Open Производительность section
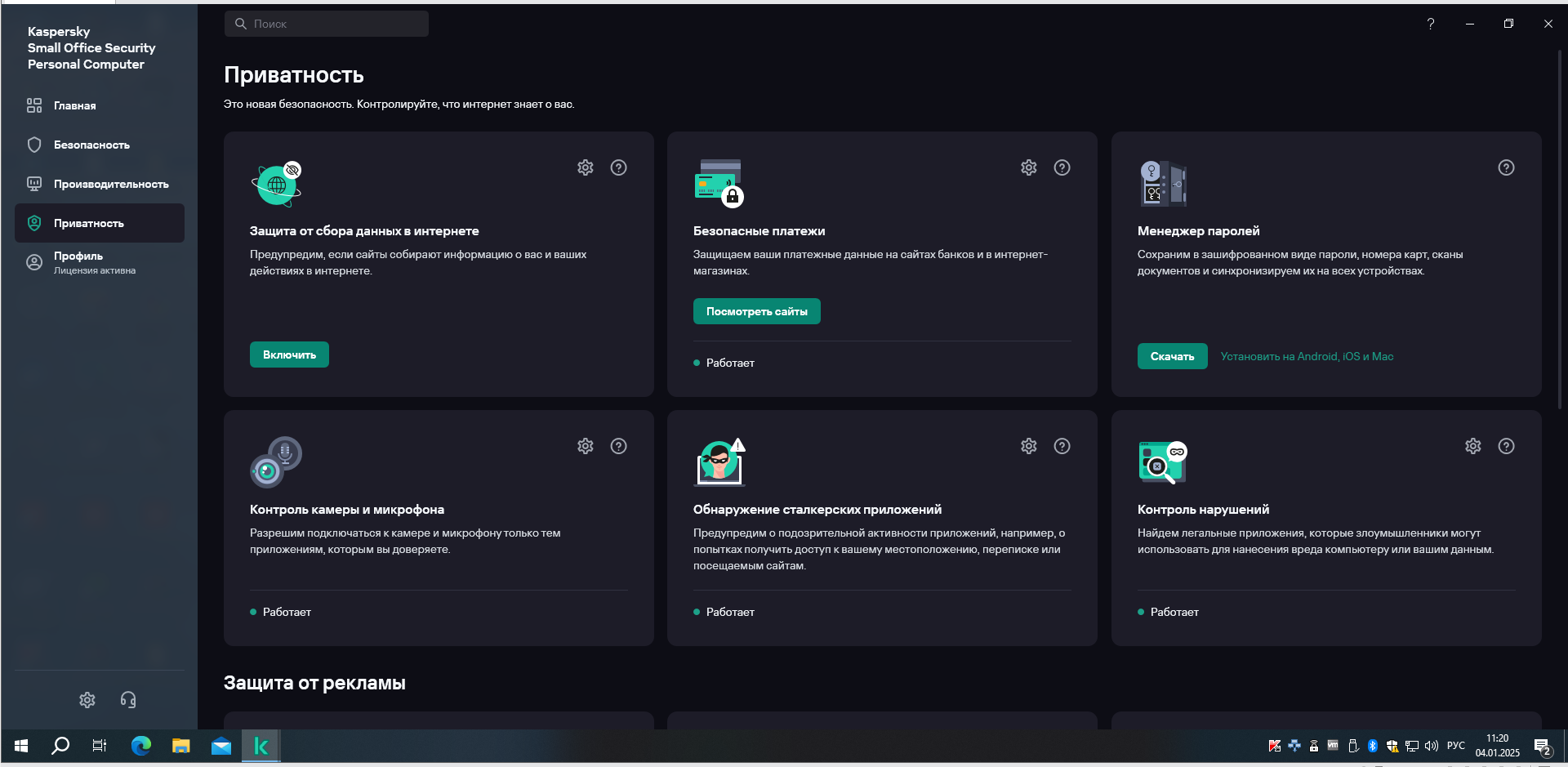The width and height of the screenshot is (1568, 767). [x=100, y=184]
